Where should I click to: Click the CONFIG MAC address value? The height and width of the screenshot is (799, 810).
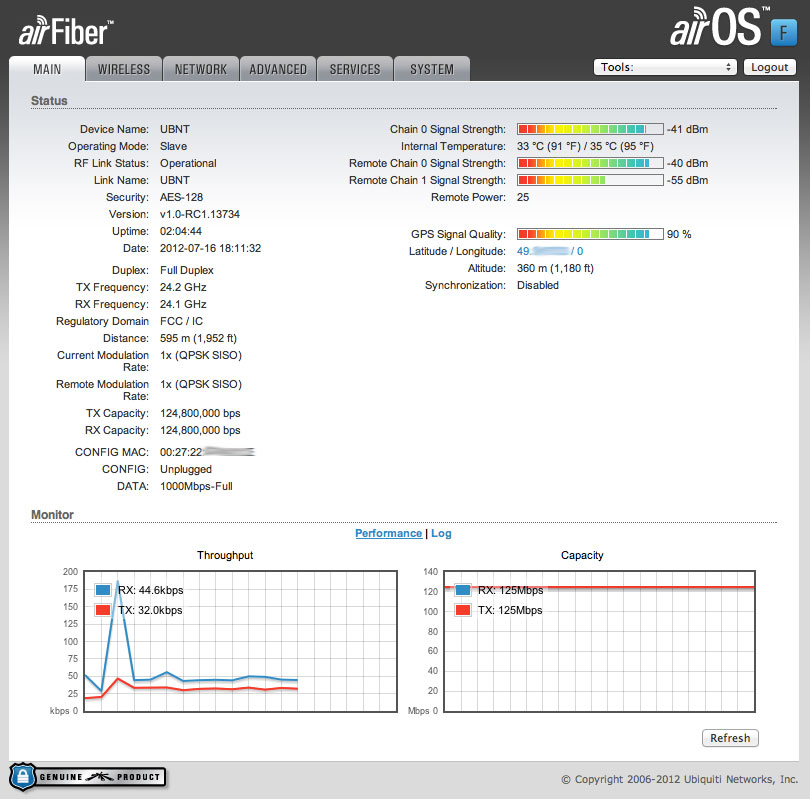point(207,452)
